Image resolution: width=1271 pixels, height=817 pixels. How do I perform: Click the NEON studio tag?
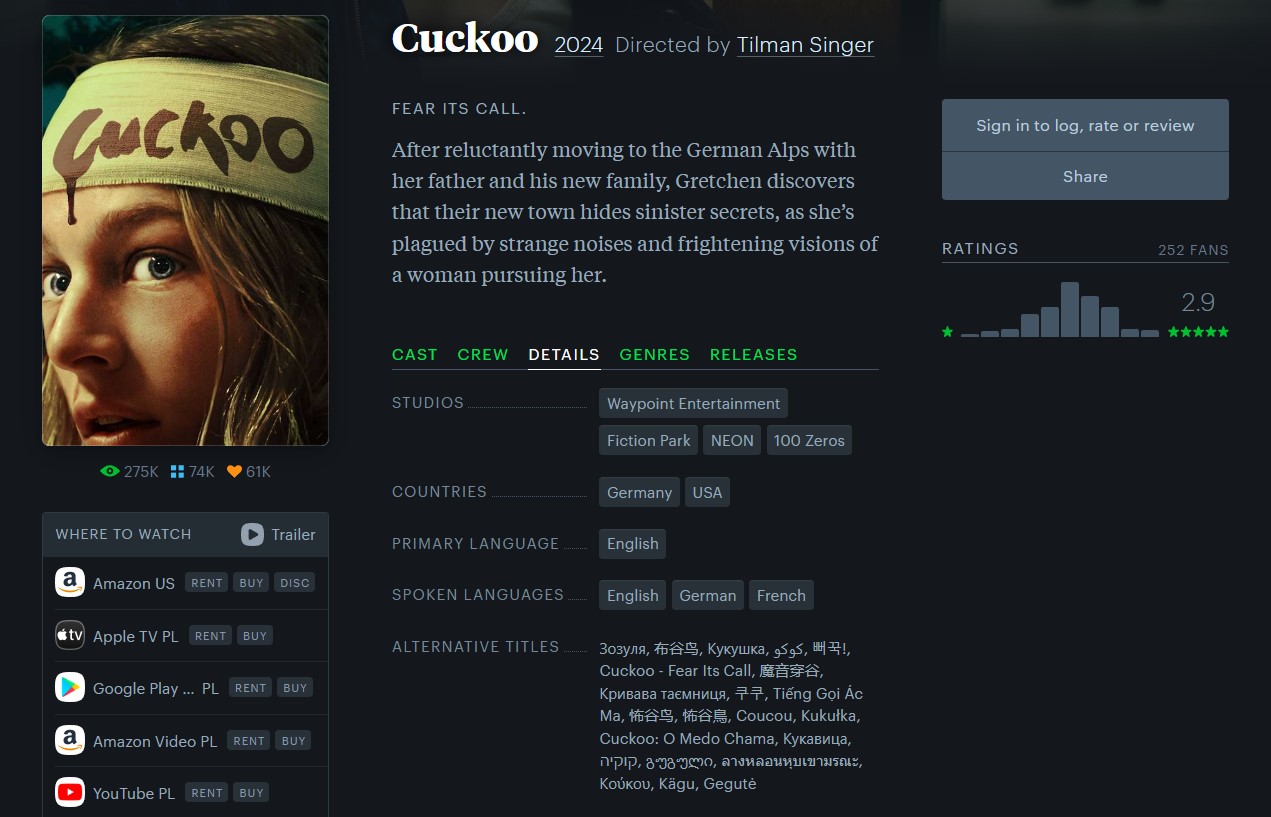(732, 440)
